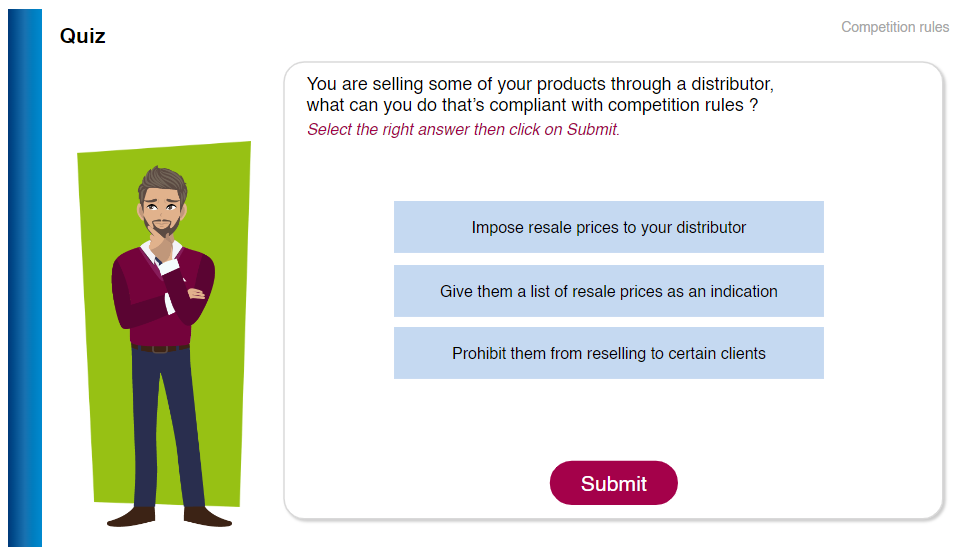Click the character's left brown shoe
This screenshot has width=974, height=555.
coord(131,517)
